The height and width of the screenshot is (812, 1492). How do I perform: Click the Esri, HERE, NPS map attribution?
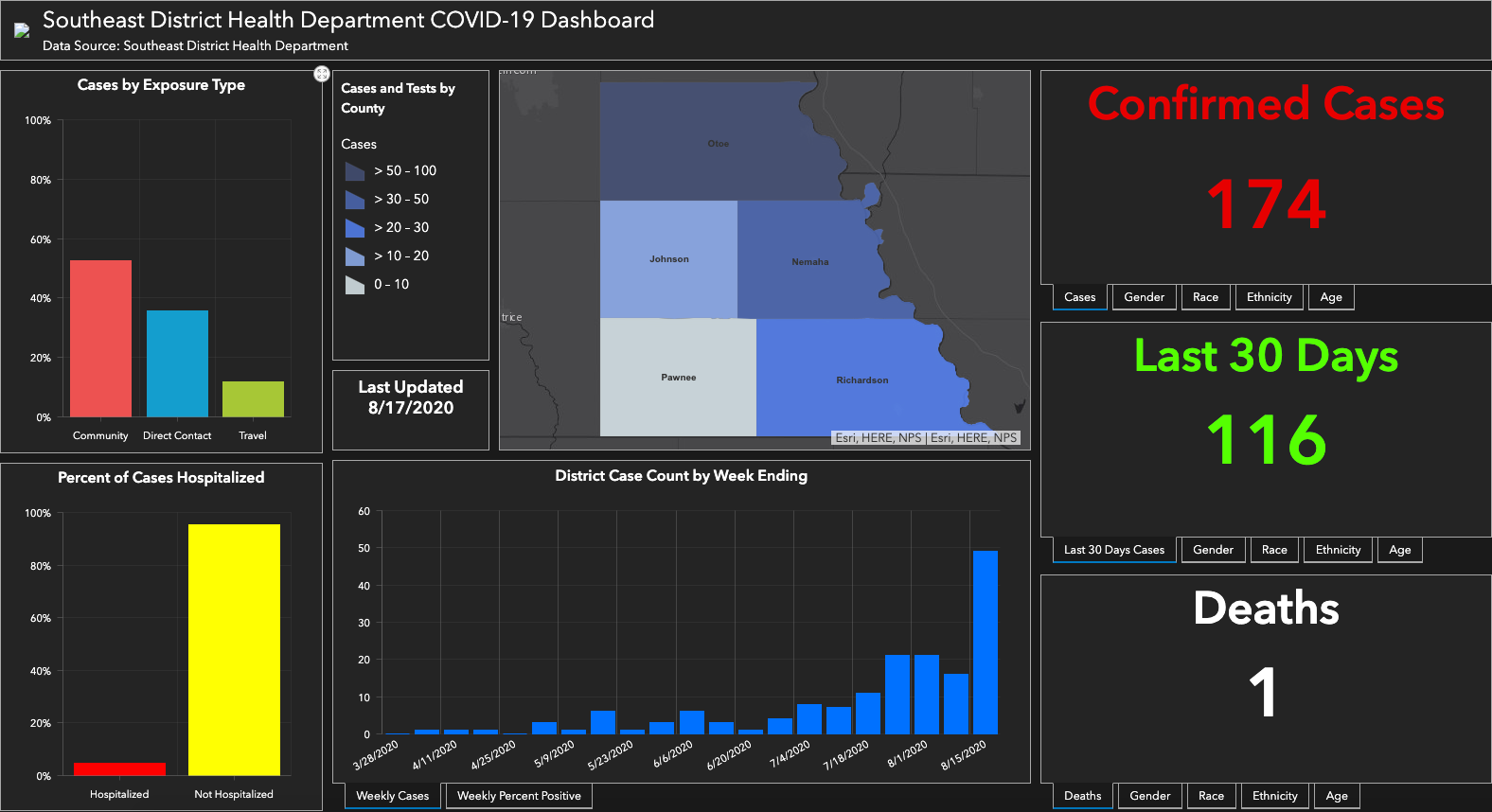coord(925,438)
